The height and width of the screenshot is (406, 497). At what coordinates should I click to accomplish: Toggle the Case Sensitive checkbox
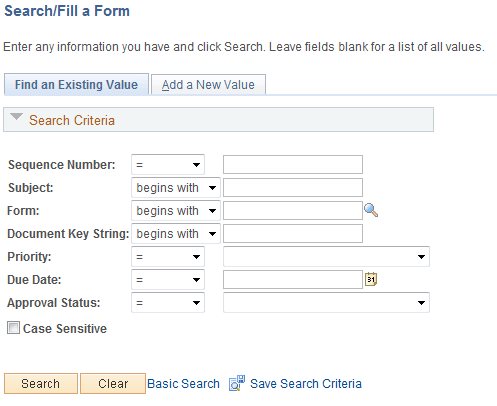pos(13,328)
